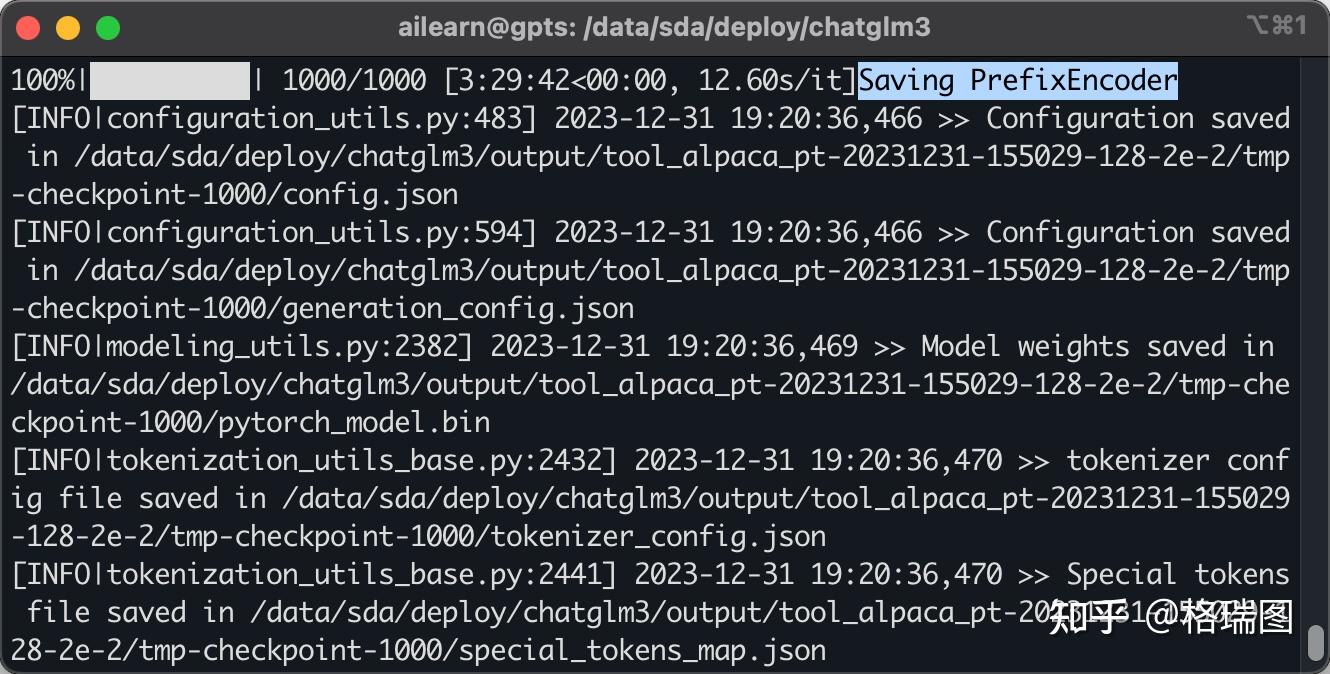Click the highlighted Saving PrefixEncoder text
The width and height of the screenshot is (1330, 674).
click(x=1018, y=80)
